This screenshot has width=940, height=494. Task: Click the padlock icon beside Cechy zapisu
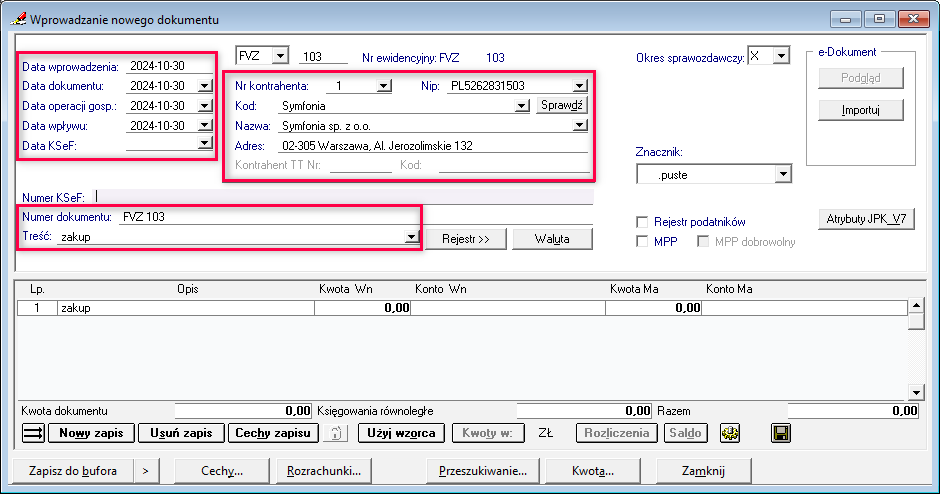(337, 433)
